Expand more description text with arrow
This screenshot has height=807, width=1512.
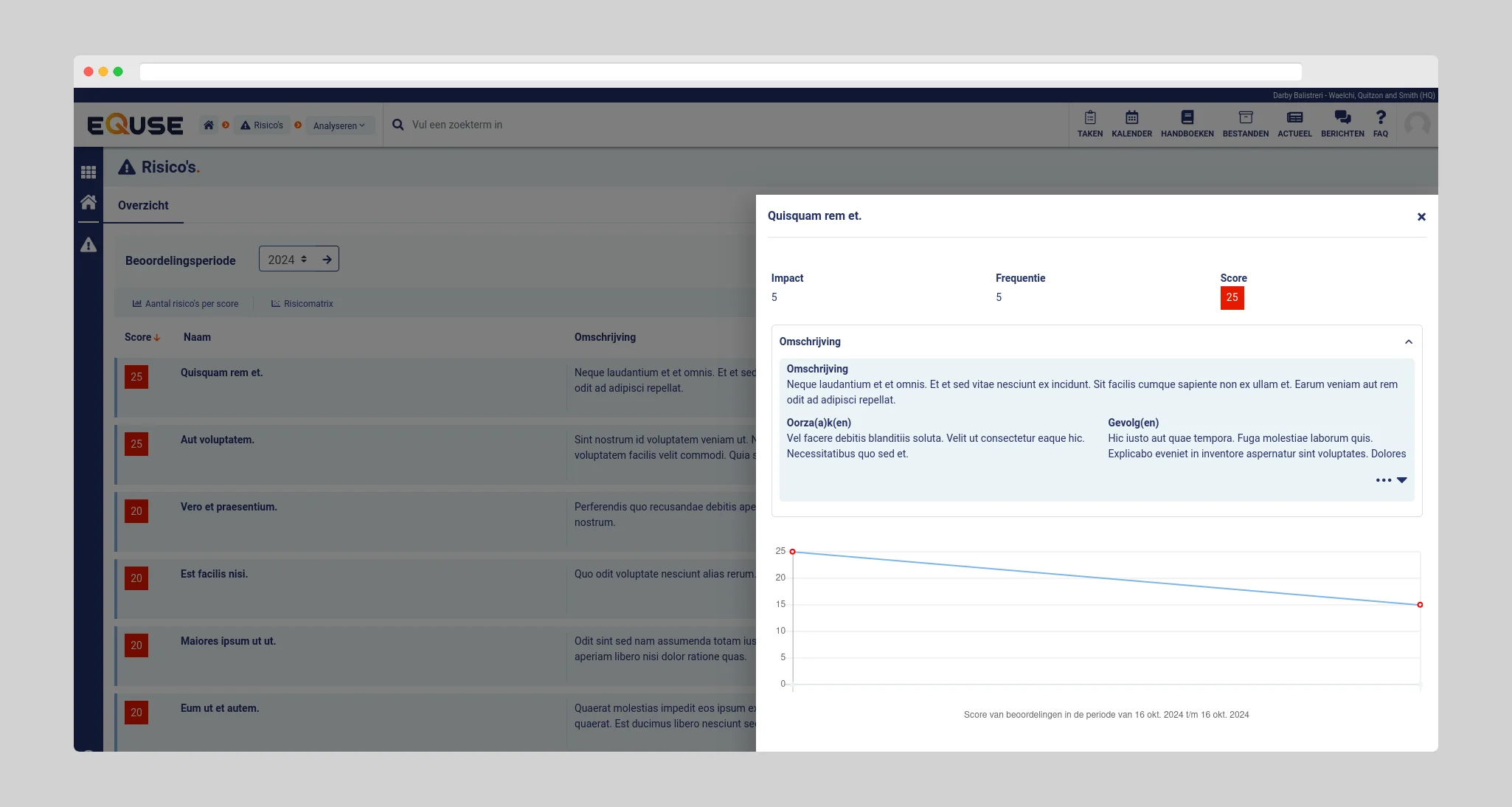point(1401,480)
